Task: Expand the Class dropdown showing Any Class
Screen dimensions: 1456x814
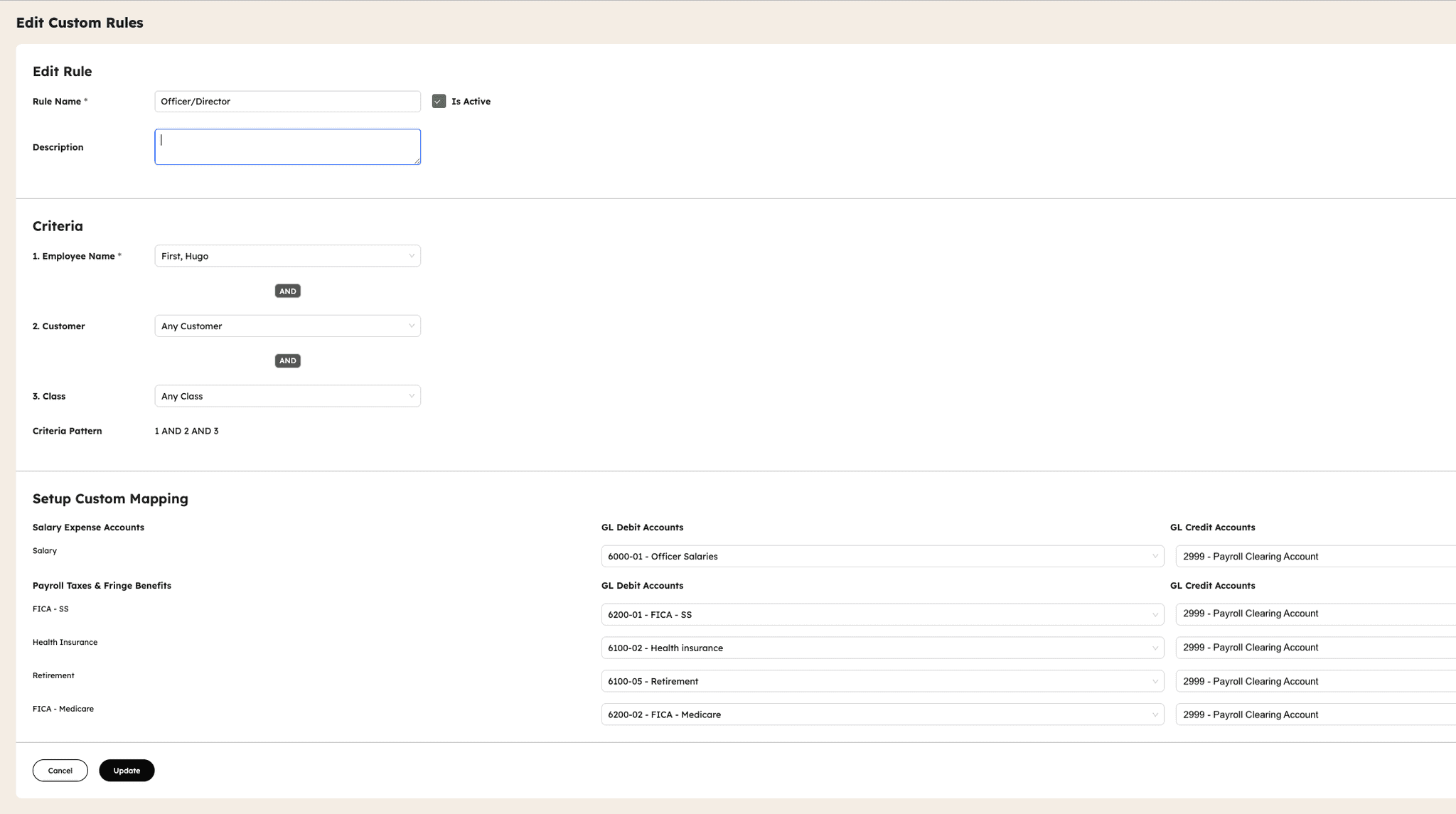Action: pos(287,396)
